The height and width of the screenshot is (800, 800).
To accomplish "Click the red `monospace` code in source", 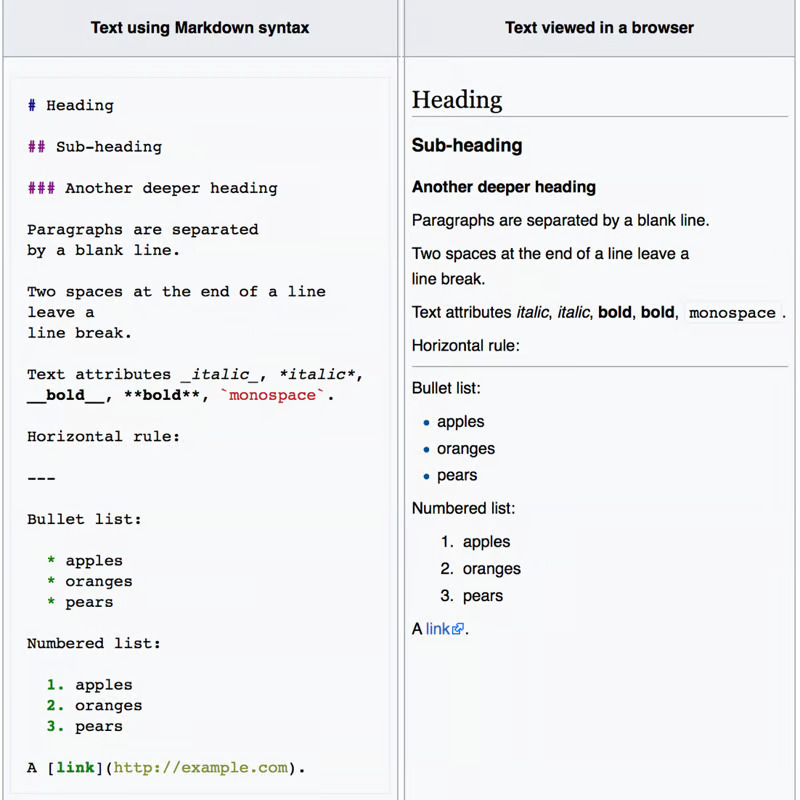I will [272, 395].
